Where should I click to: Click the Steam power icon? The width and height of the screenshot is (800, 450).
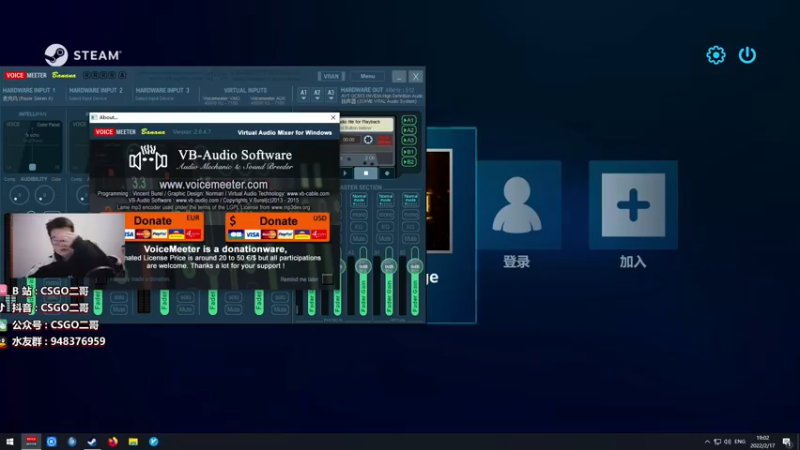coord(747,55)
